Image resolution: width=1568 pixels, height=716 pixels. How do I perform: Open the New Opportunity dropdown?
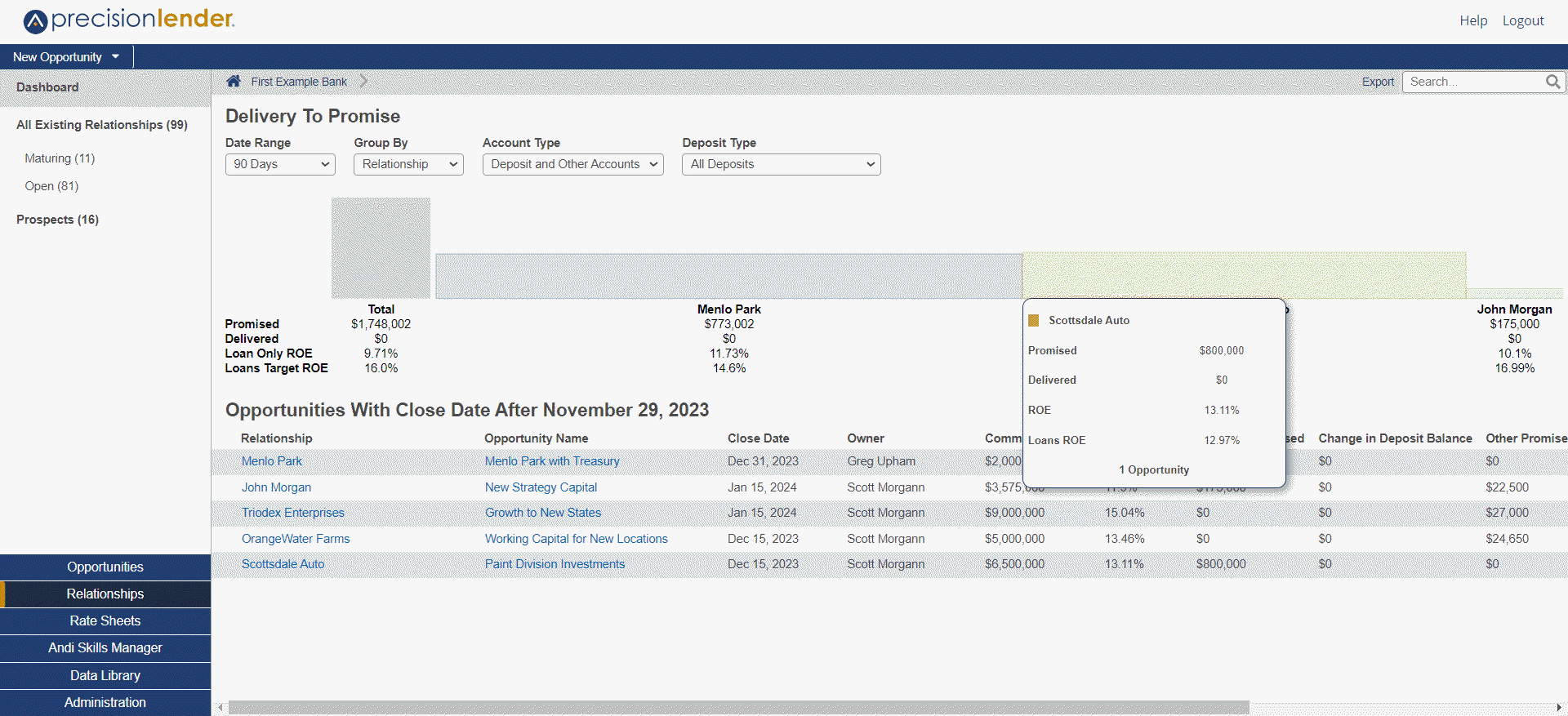[66, 56]
